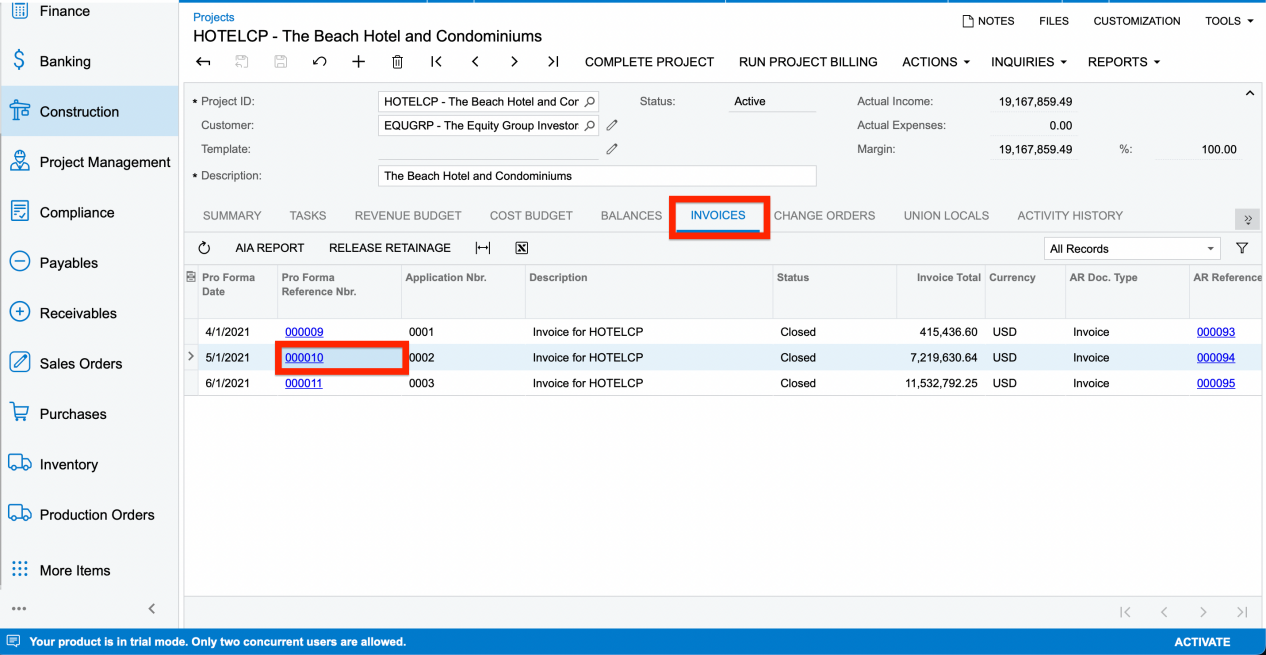Screen dimensions: 1266x655
Task: Open the Actions dropdown menu
Action: click(934, 61)
